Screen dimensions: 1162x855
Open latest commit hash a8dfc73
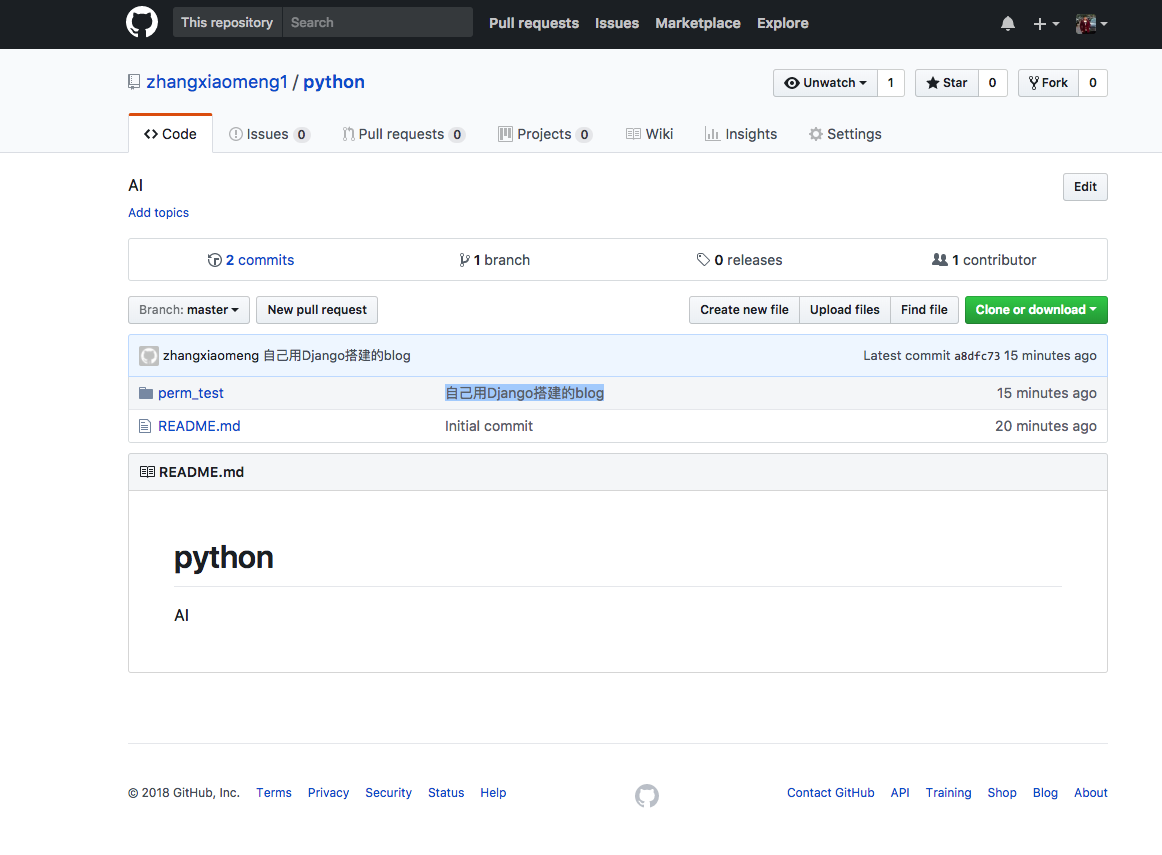pos(977,356)
